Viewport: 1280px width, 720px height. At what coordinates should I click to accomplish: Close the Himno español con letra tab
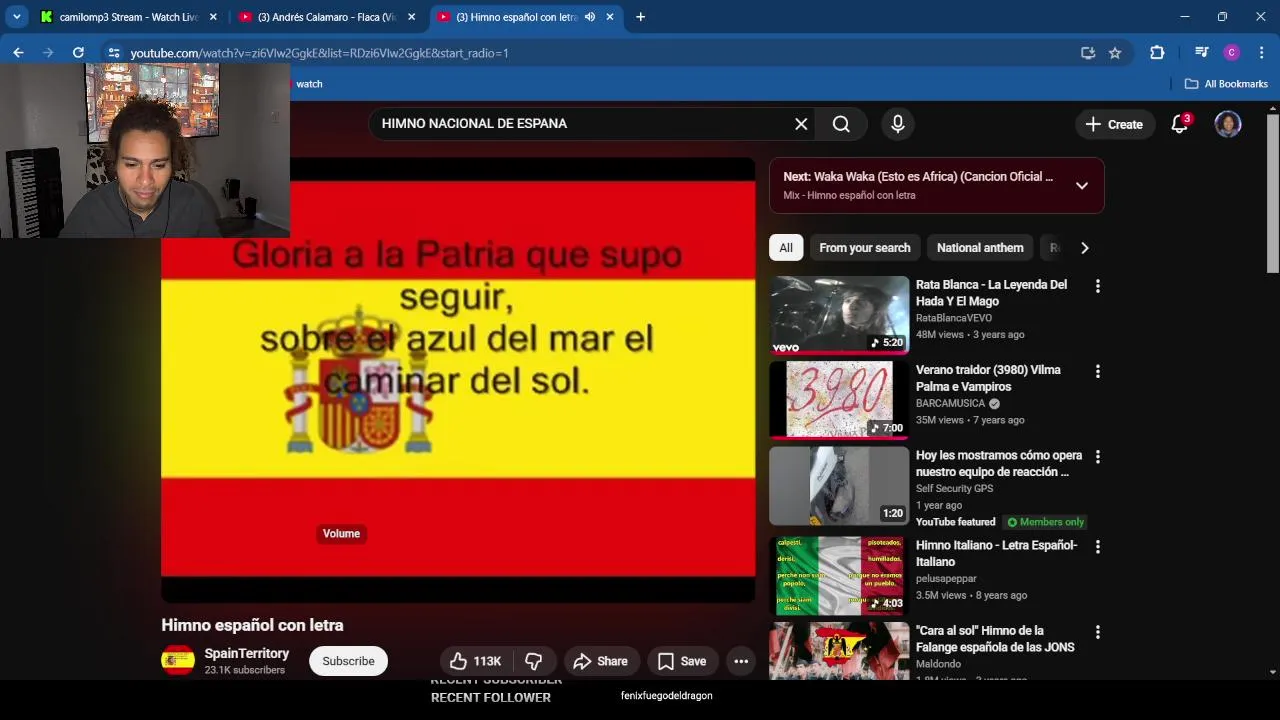point(610,17)
